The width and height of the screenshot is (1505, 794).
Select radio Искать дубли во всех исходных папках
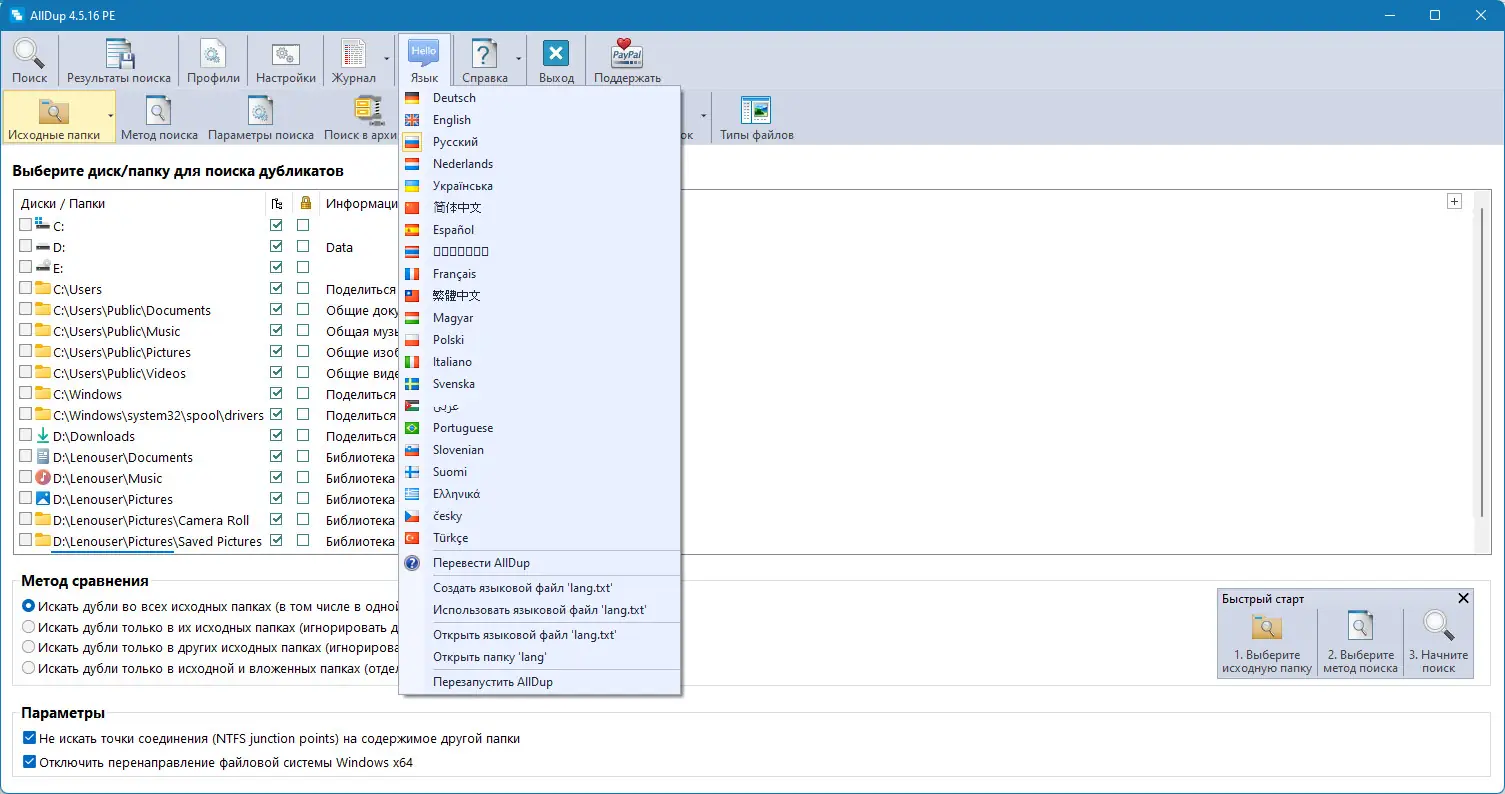click(x=29, y=606)
